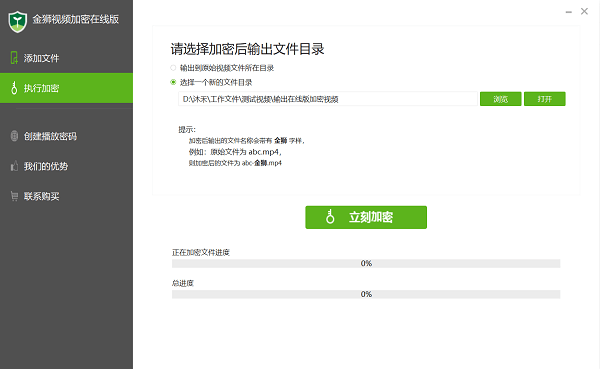This screenshot has height=369, width=600.
Task: Select 输出到原始视频文件所在目录 radio option
Action: tap(173, 68)
